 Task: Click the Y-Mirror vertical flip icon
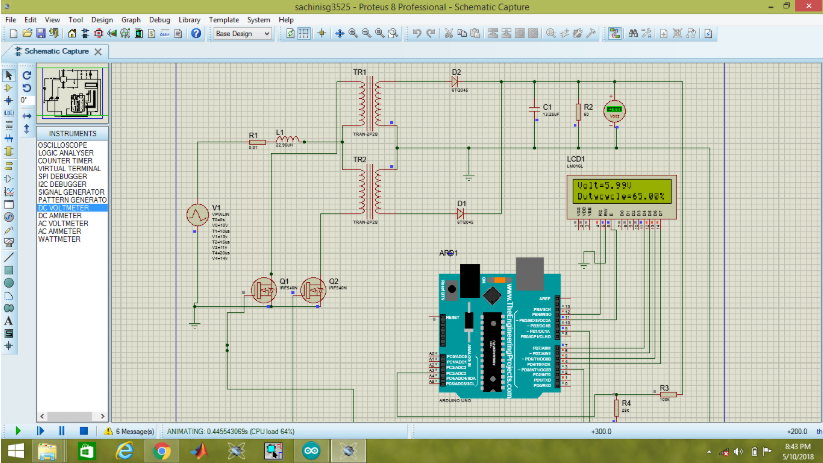click(27, 129)
